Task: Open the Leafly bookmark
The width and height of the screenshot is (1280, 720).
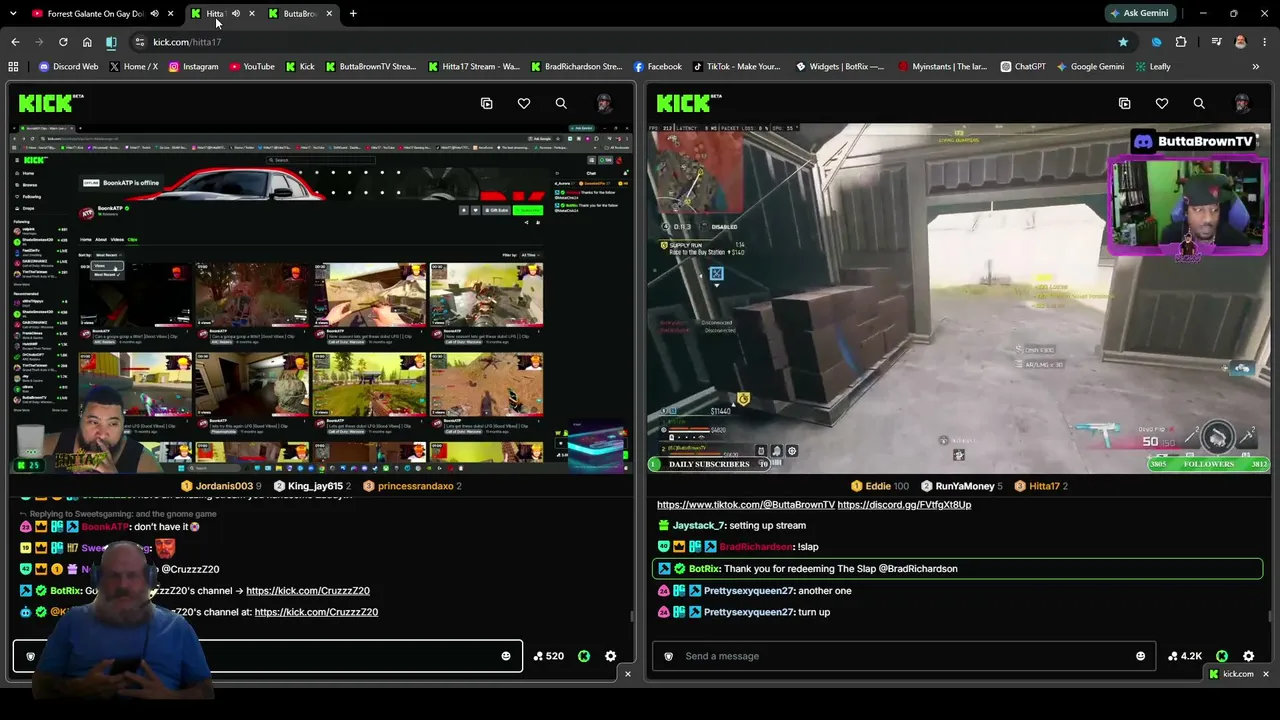Action: (1153, 67)
